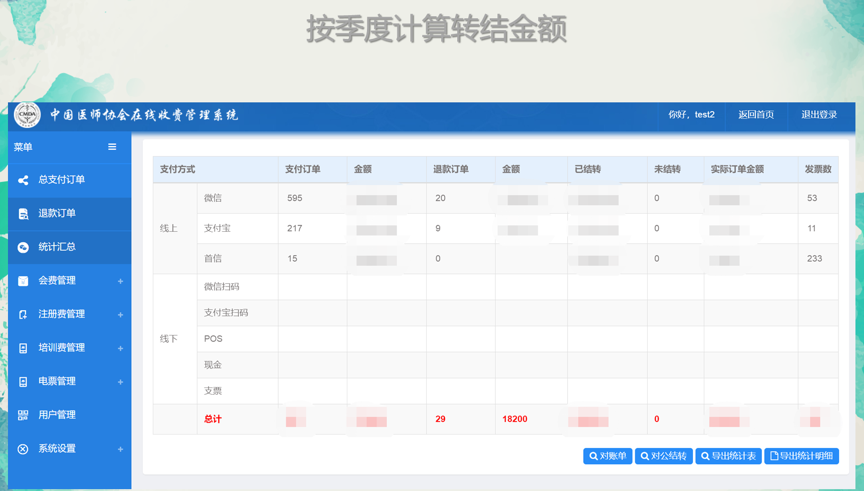Screen dimensions: 864x491
Task: Toggle the hamburger menu collapse icon
Action: [x=112, y=147]
